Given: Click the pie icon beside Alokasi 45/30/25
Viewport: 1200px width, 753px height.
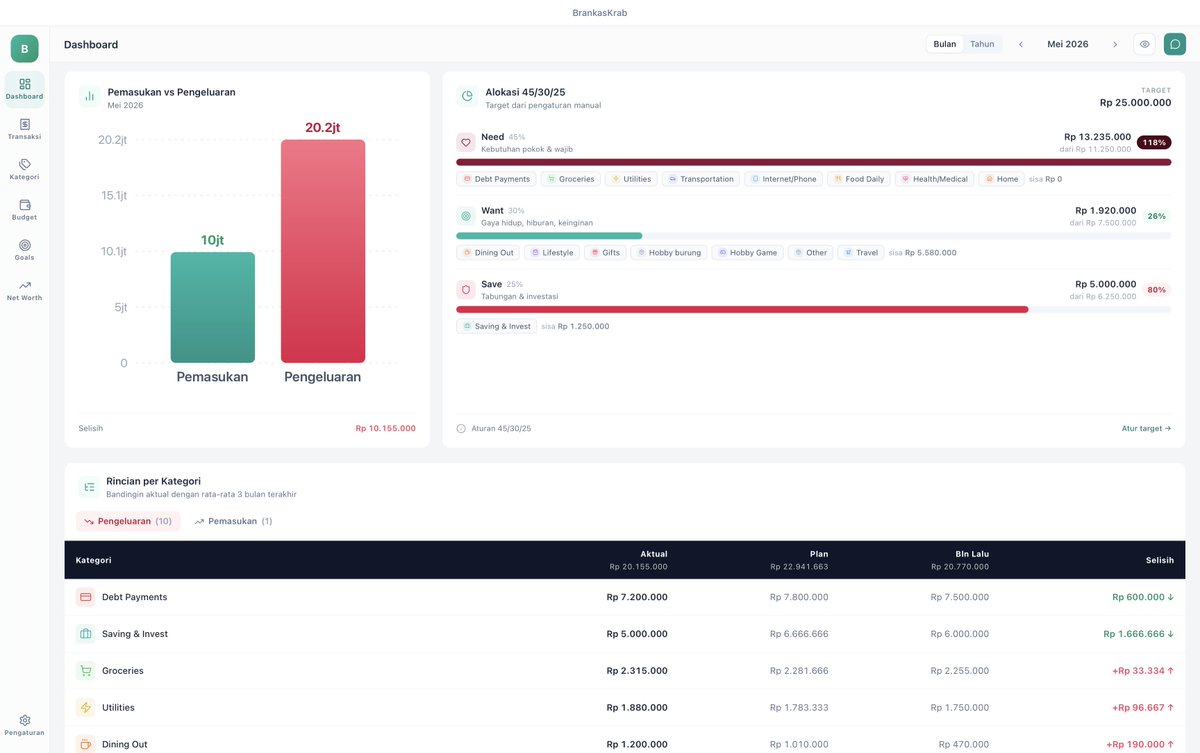Looking at the screenshot, I should point(467,96).
